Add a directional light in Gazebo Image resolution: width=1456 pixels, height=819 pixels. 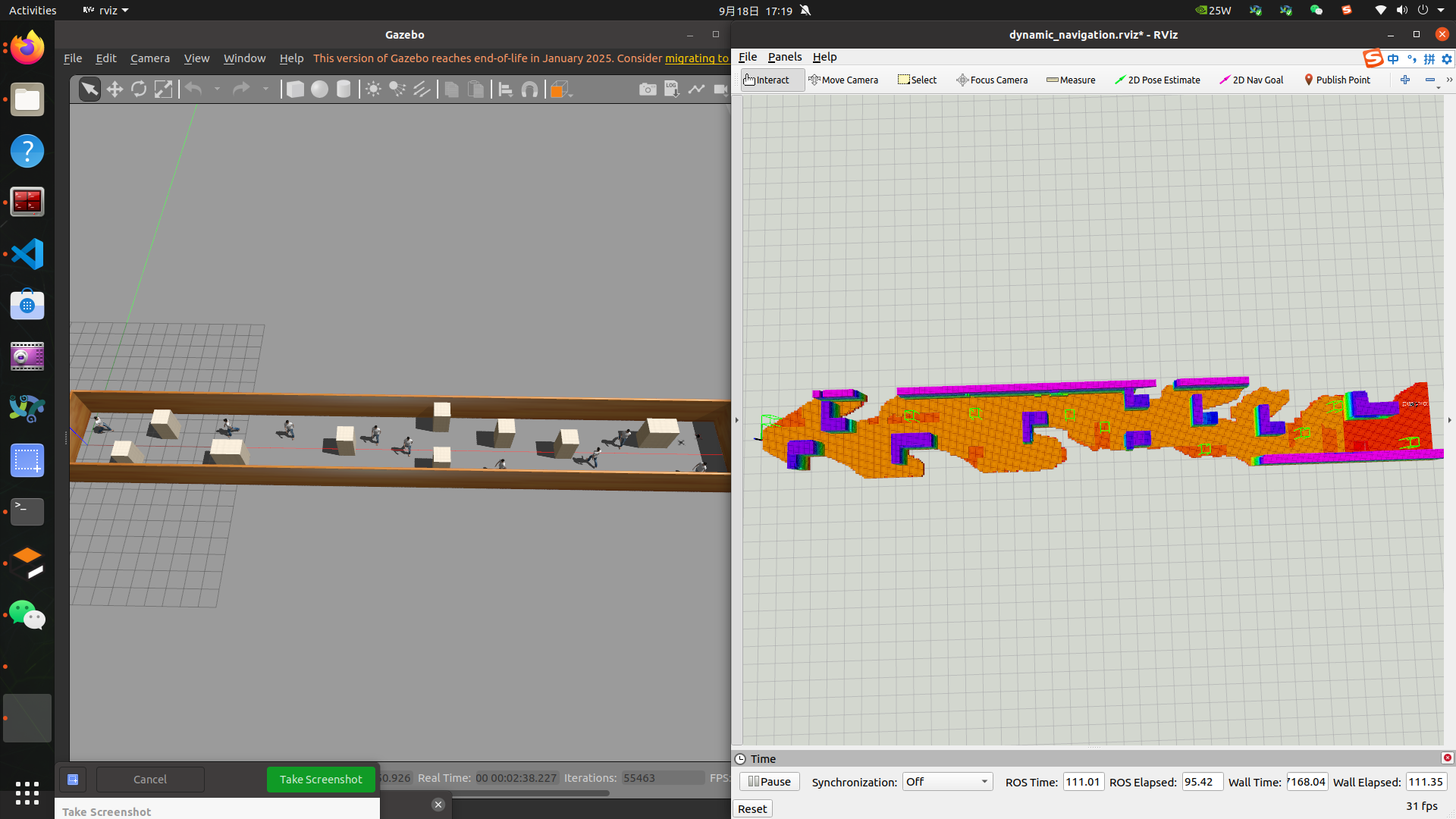422,89
